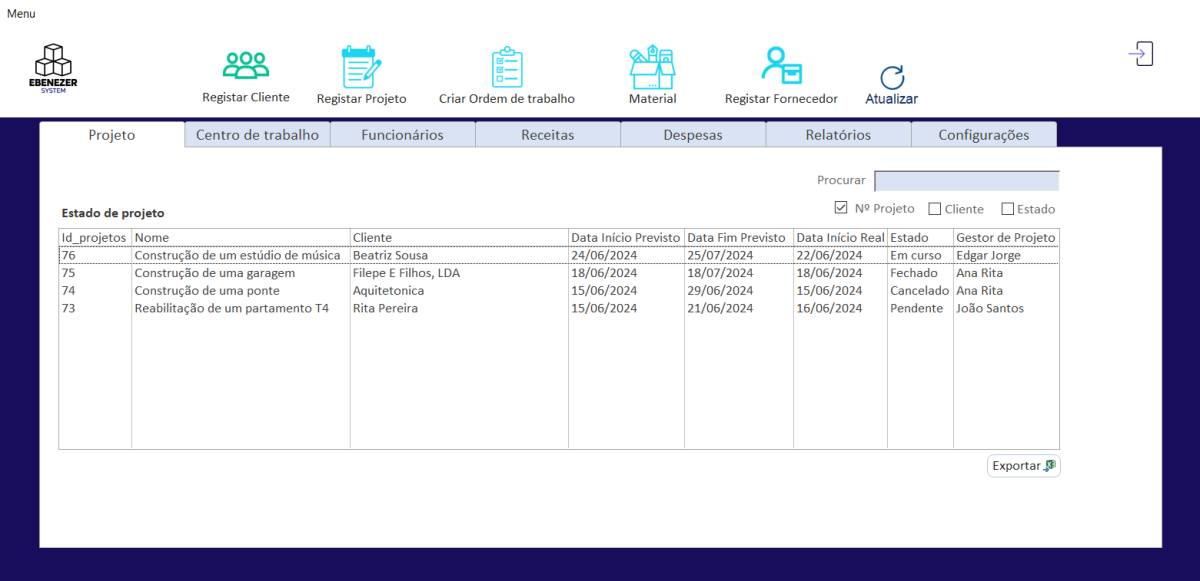
Task: Switch to the Centro de trabalho tab
Action: (x=257, y=135)
